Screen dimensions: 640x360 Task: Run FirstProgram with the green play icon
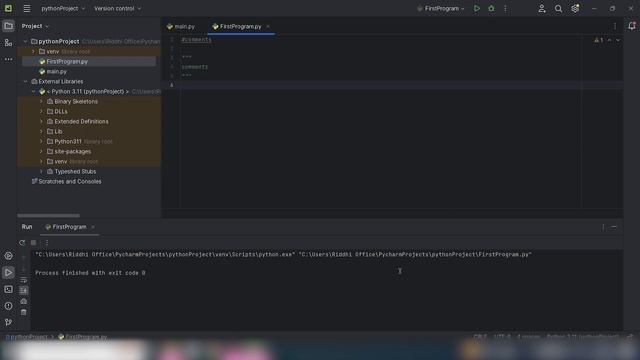click(x=476, y=9)
